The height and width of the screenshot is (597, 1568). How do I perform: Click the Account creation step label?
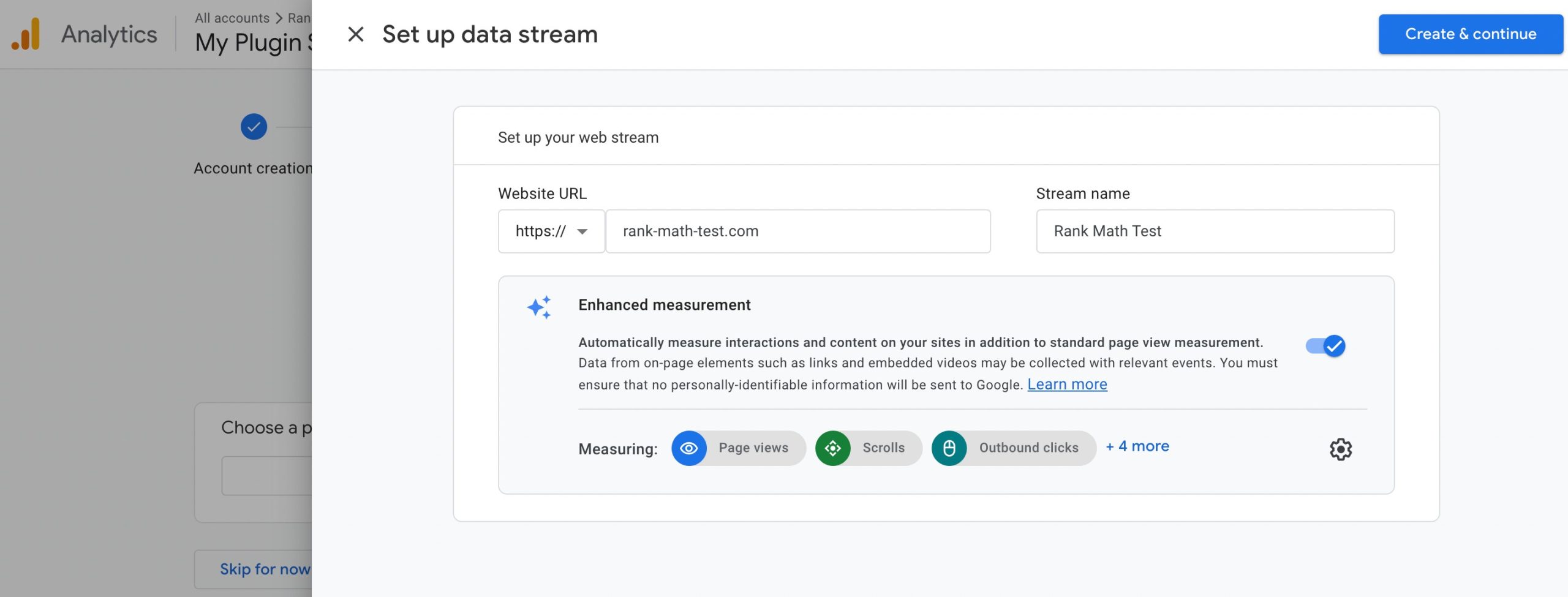click(253, 168)
